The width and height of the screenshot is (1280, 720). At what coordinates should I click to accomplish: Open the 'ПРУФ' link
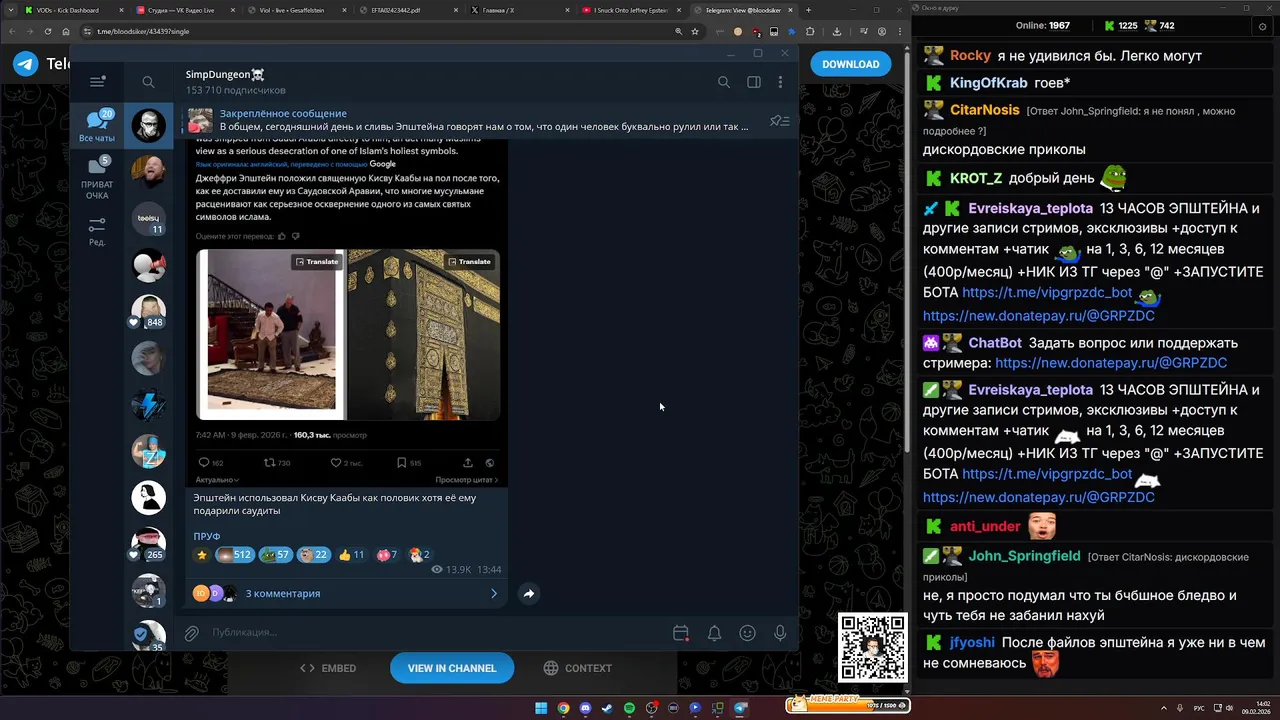coord(207,537)
